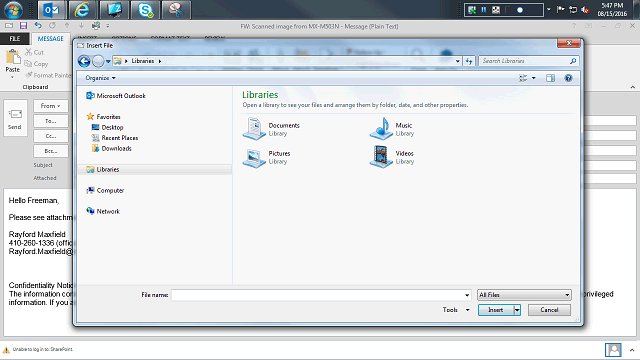Select Computer in the navigation pane
The width and height of the screenshot is (640, 360).
tap(105, 191)
